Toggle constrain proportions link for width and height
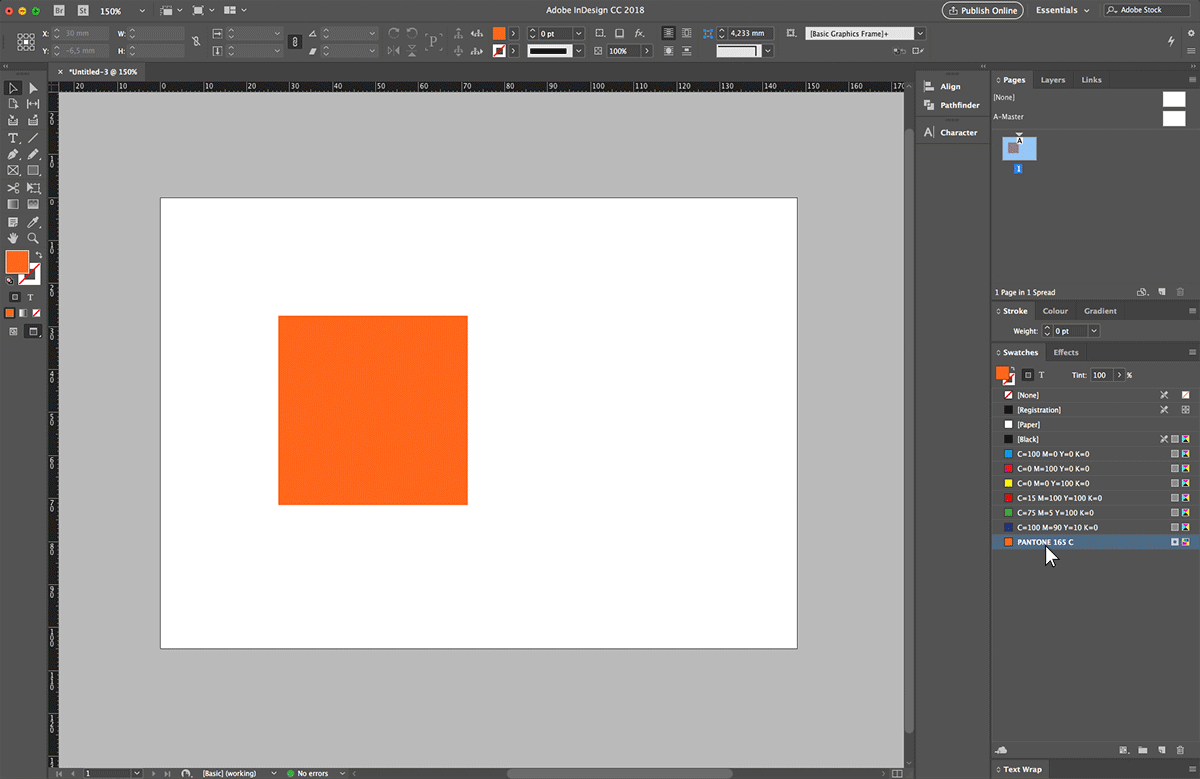 (x=196, y=41)
